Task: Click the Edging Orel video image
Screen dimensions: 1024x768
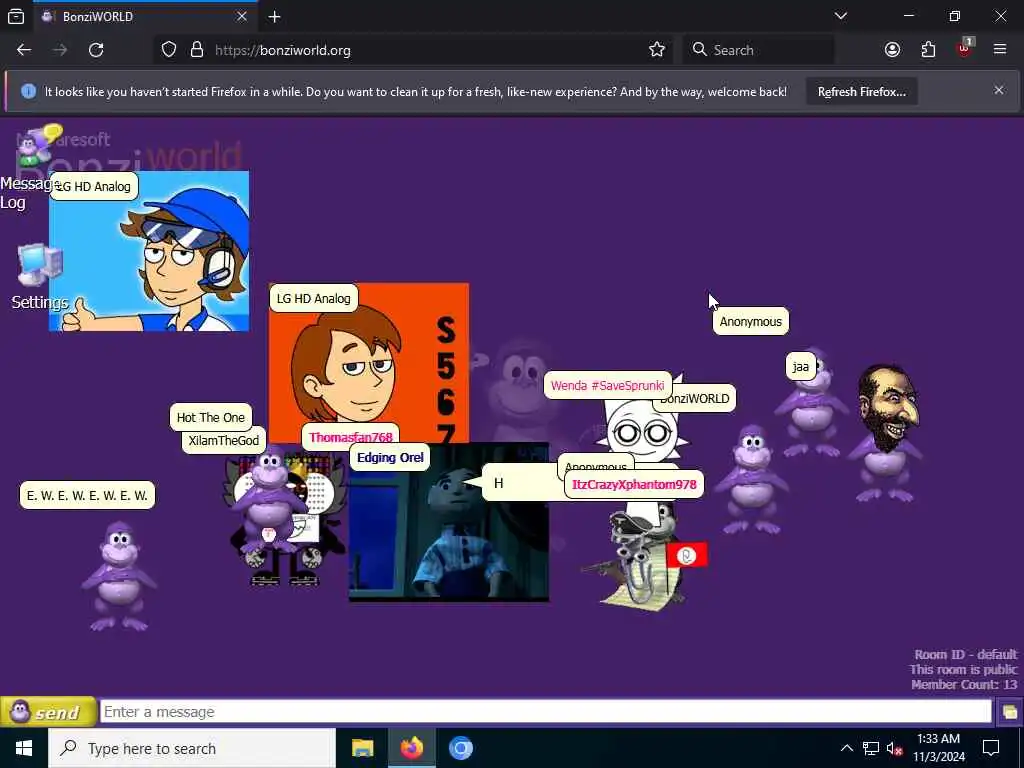Action: click(449, 522)
